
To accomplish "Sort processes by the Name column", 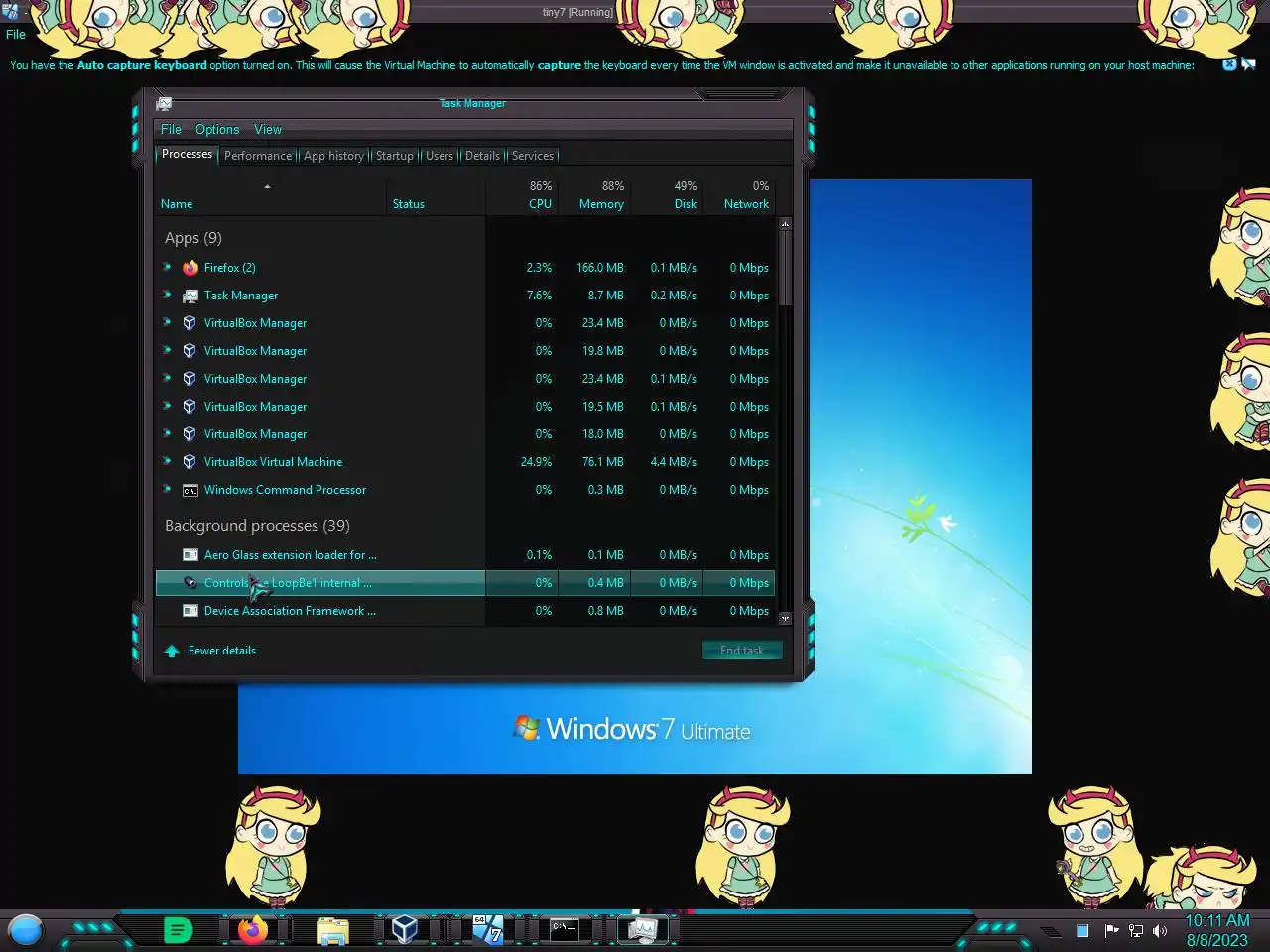I will (x=271, y=196).
